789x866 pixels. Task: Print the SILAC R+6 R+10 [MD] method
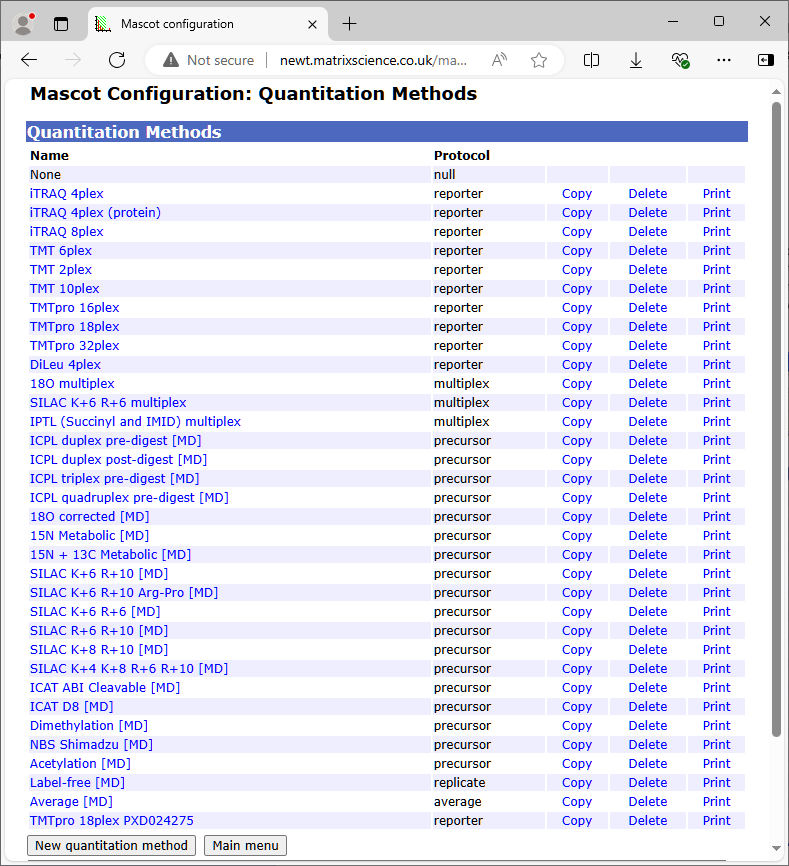(716, 631)
